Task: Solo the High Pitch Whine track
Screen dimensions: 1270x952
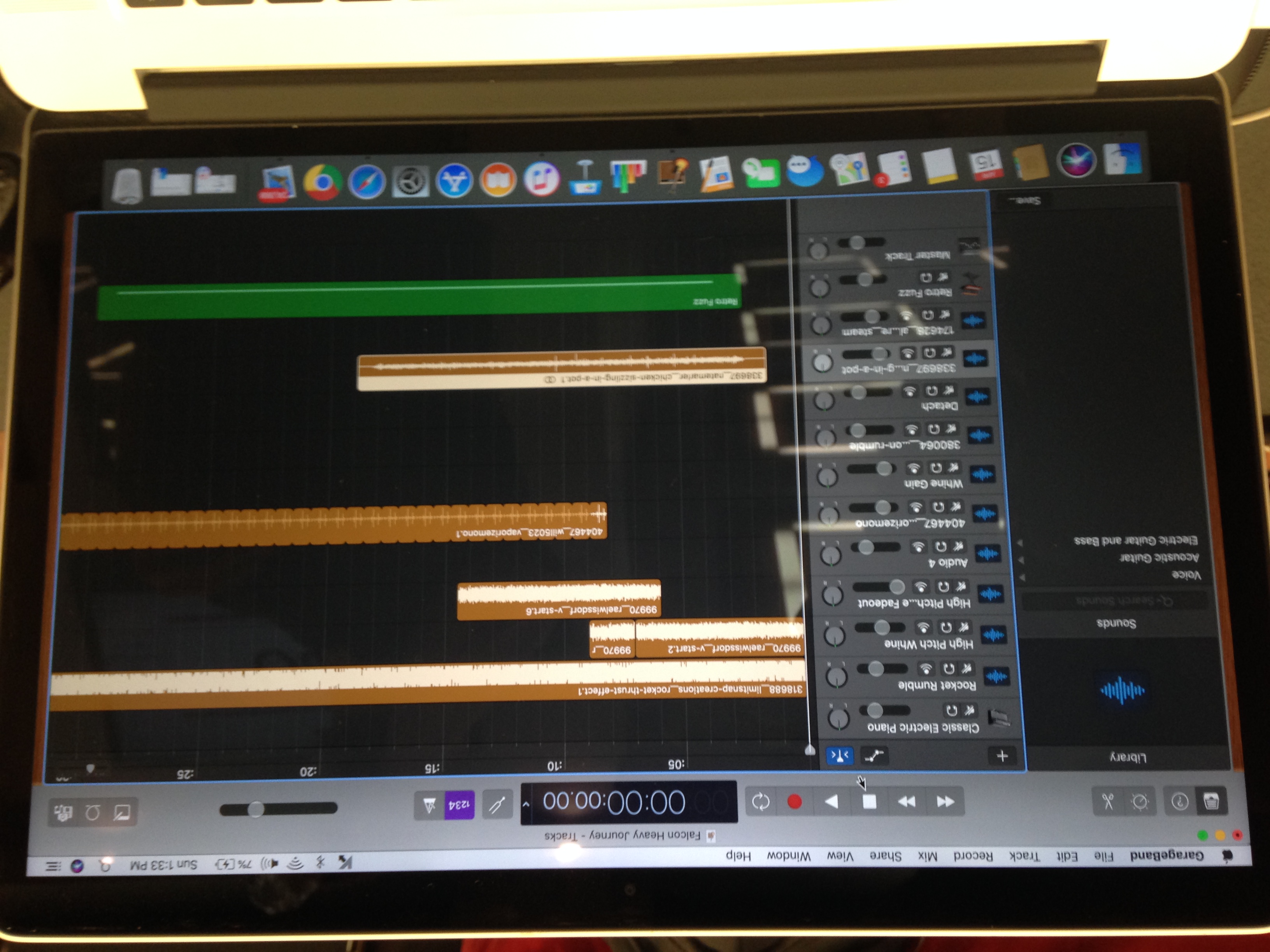Action: pos(945,626)
